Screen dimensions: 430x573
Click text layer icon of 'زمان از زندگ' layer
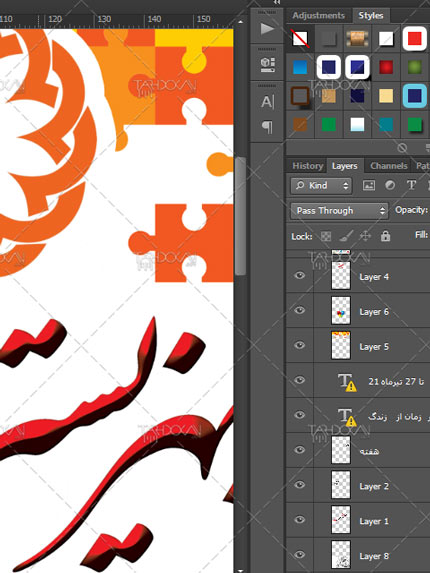346,417
